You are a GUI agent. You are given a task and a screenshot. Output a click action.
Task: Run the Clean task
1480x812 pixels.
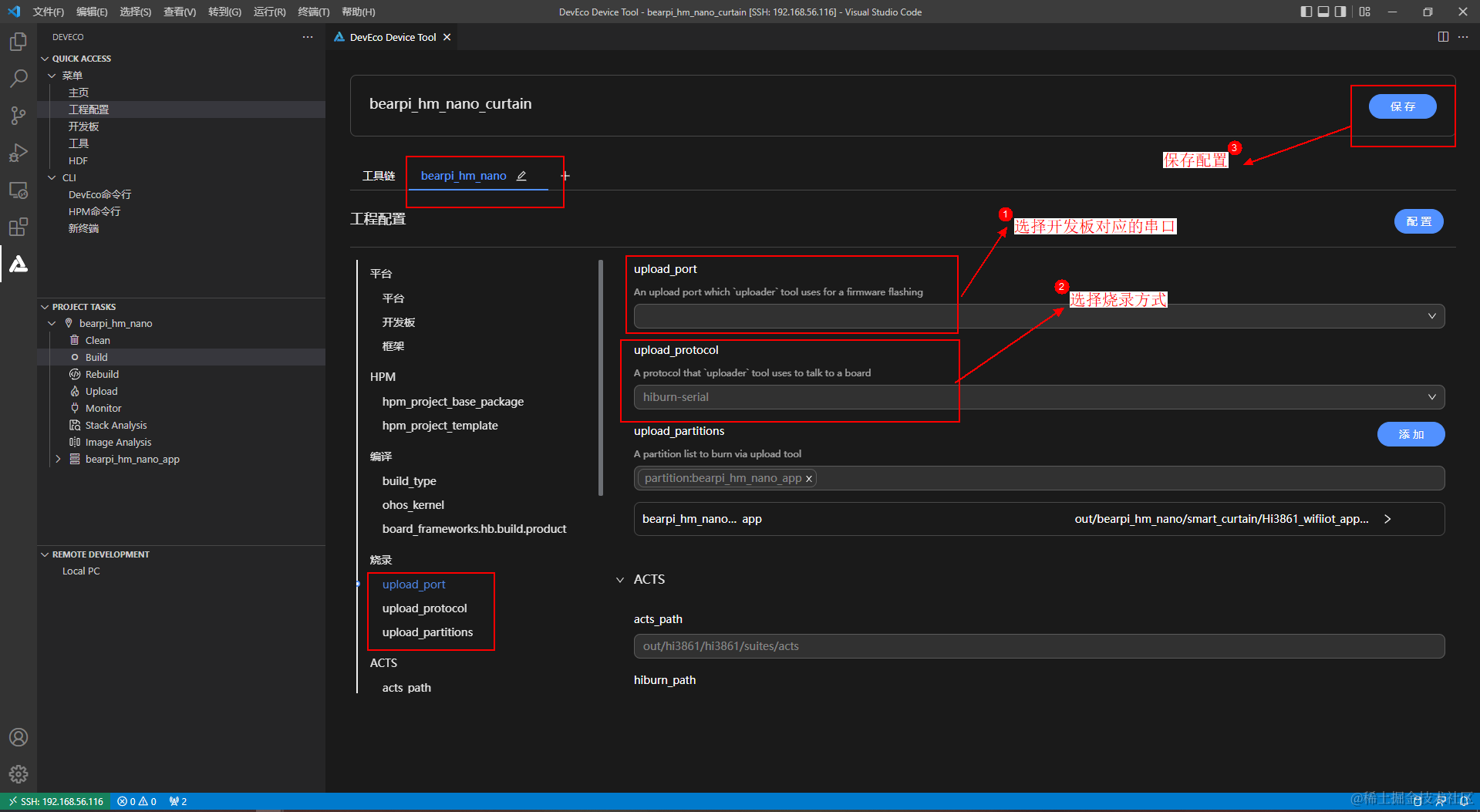coord(97,340)
